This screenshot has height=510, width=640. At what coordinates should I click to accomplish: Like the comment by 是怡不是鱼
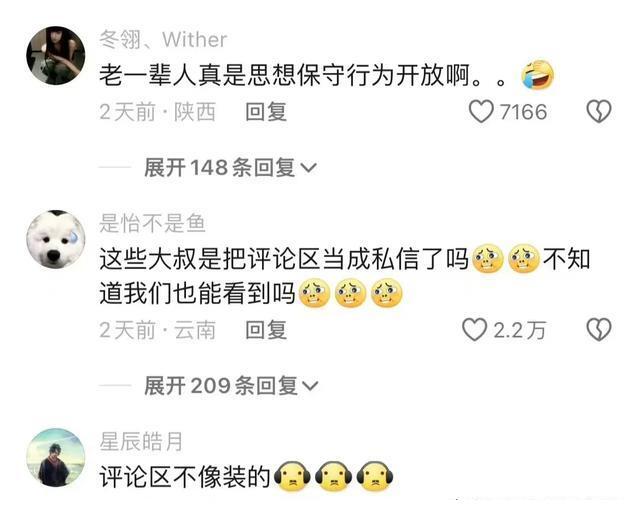(474, 330)
